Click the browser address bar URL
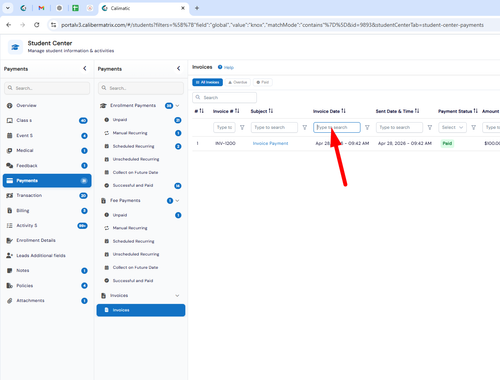This screenshot has height=380, width=500. coord(272,25)
